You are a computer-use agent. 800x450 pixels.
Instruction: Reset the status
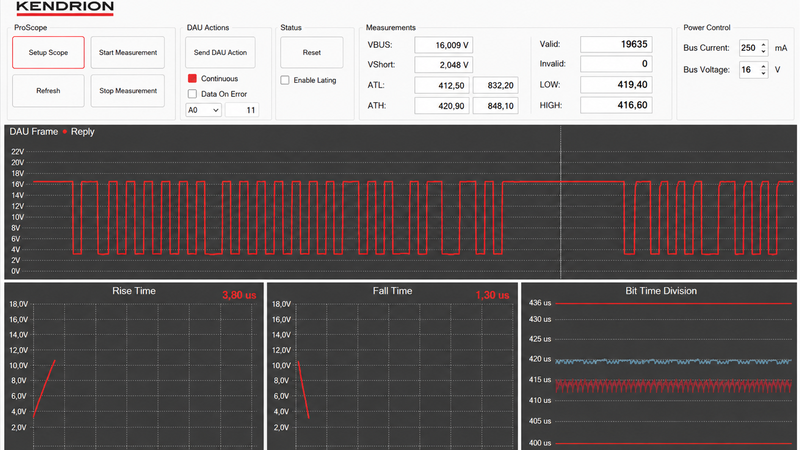pos(311,52)
